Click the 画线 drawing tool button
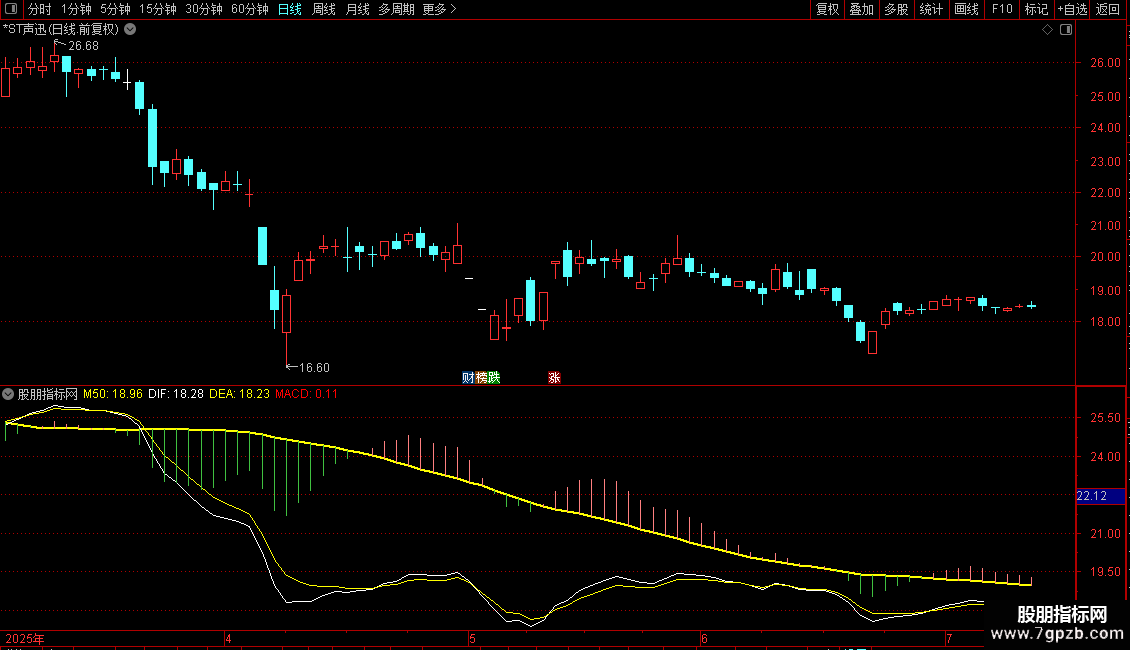 966,9
